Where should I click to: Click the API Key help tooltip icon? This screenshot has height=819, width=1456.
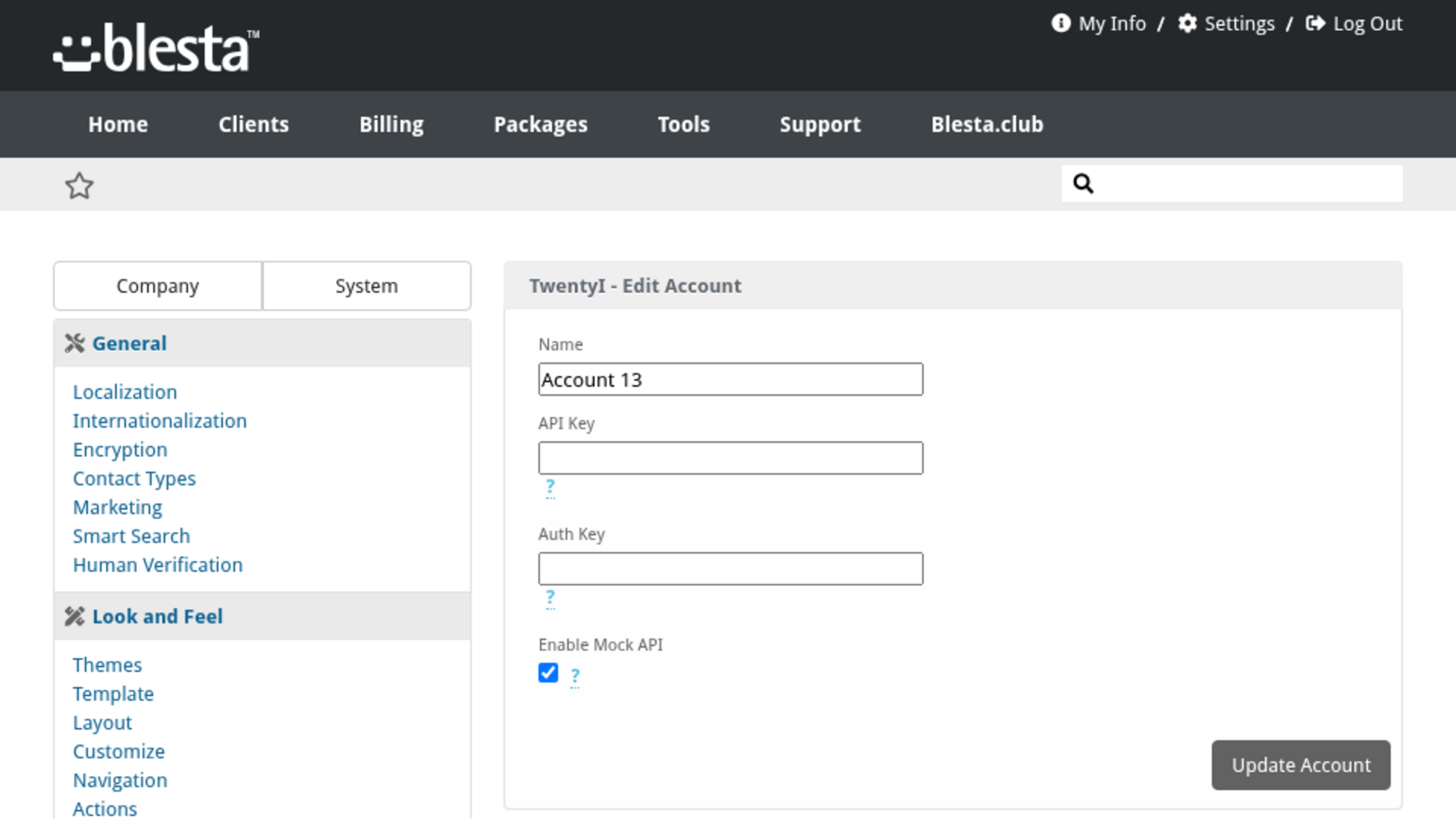point(551,488)
